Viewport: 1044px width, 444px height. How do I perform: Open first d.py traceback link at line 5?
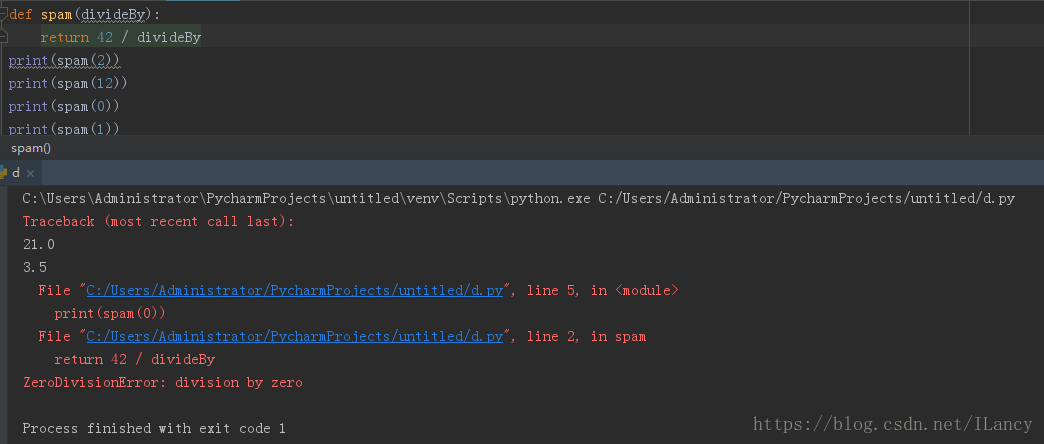(294, 290)
